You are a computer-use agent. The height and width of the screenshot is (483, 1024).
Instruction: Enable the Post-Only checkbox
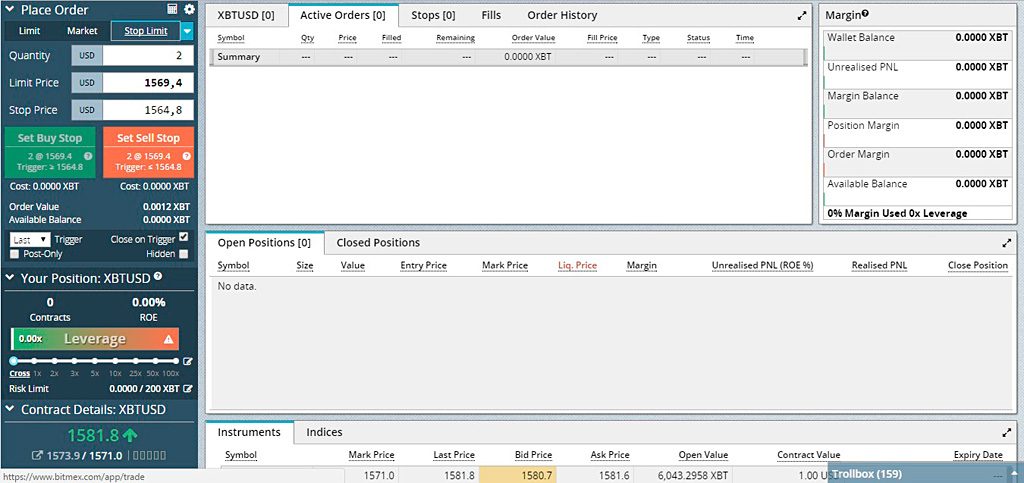[14, 254]
